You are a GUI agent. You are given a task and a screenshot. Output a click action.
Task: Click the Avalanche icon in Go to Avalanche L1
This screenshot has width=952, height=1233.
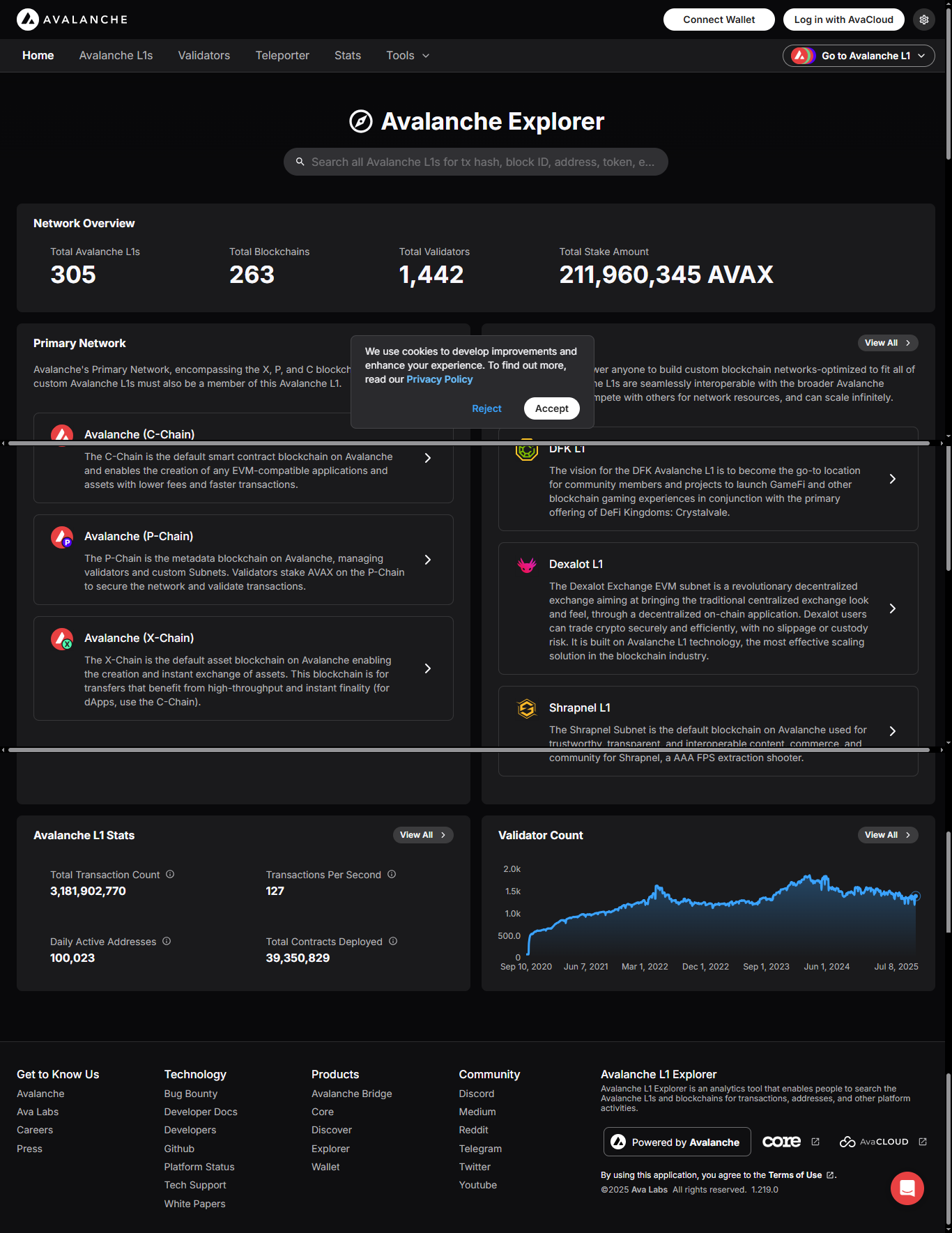pos(802,56)
